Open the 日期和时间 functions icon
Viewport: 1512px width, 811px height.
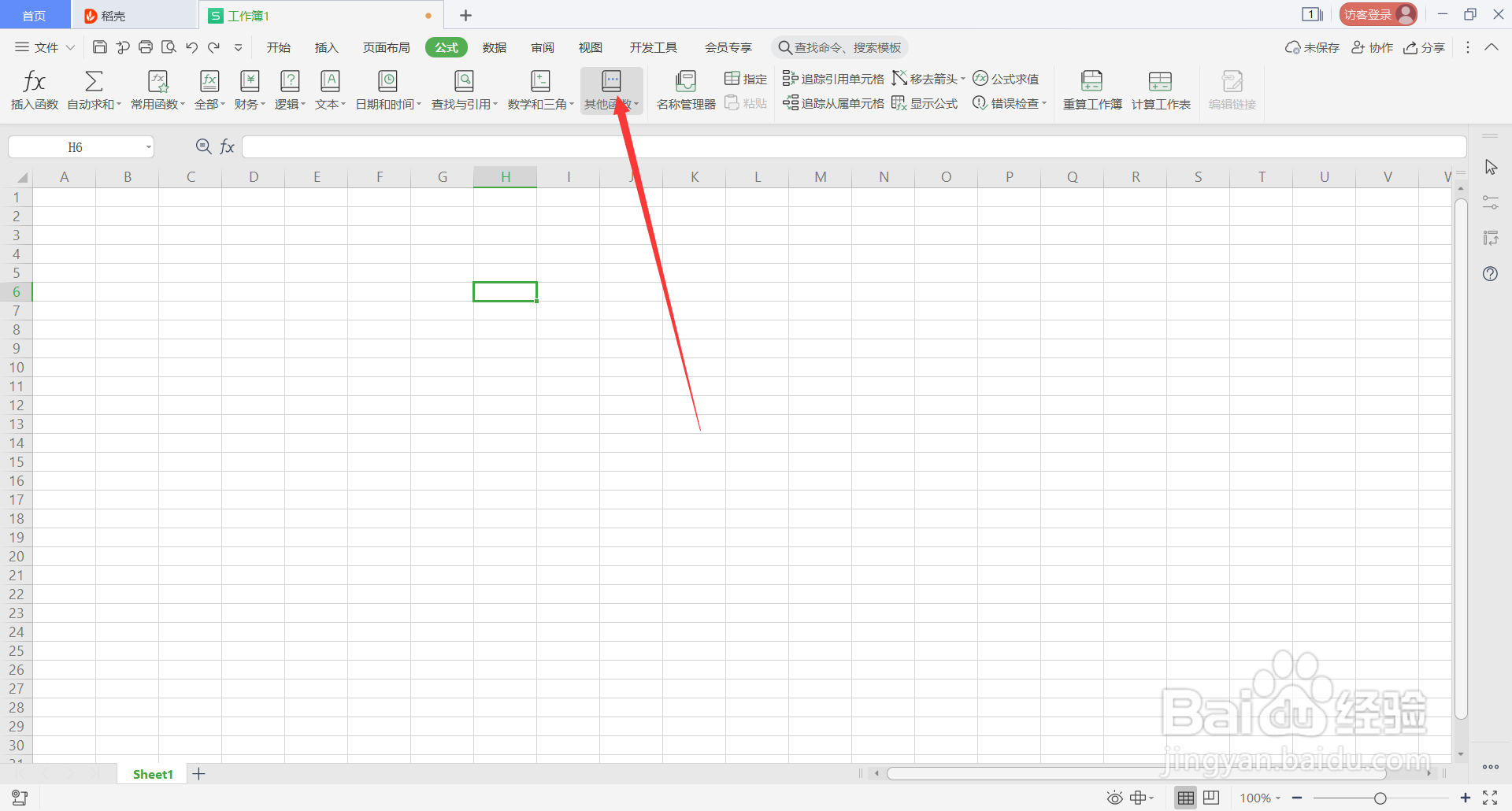coord(387,81)
